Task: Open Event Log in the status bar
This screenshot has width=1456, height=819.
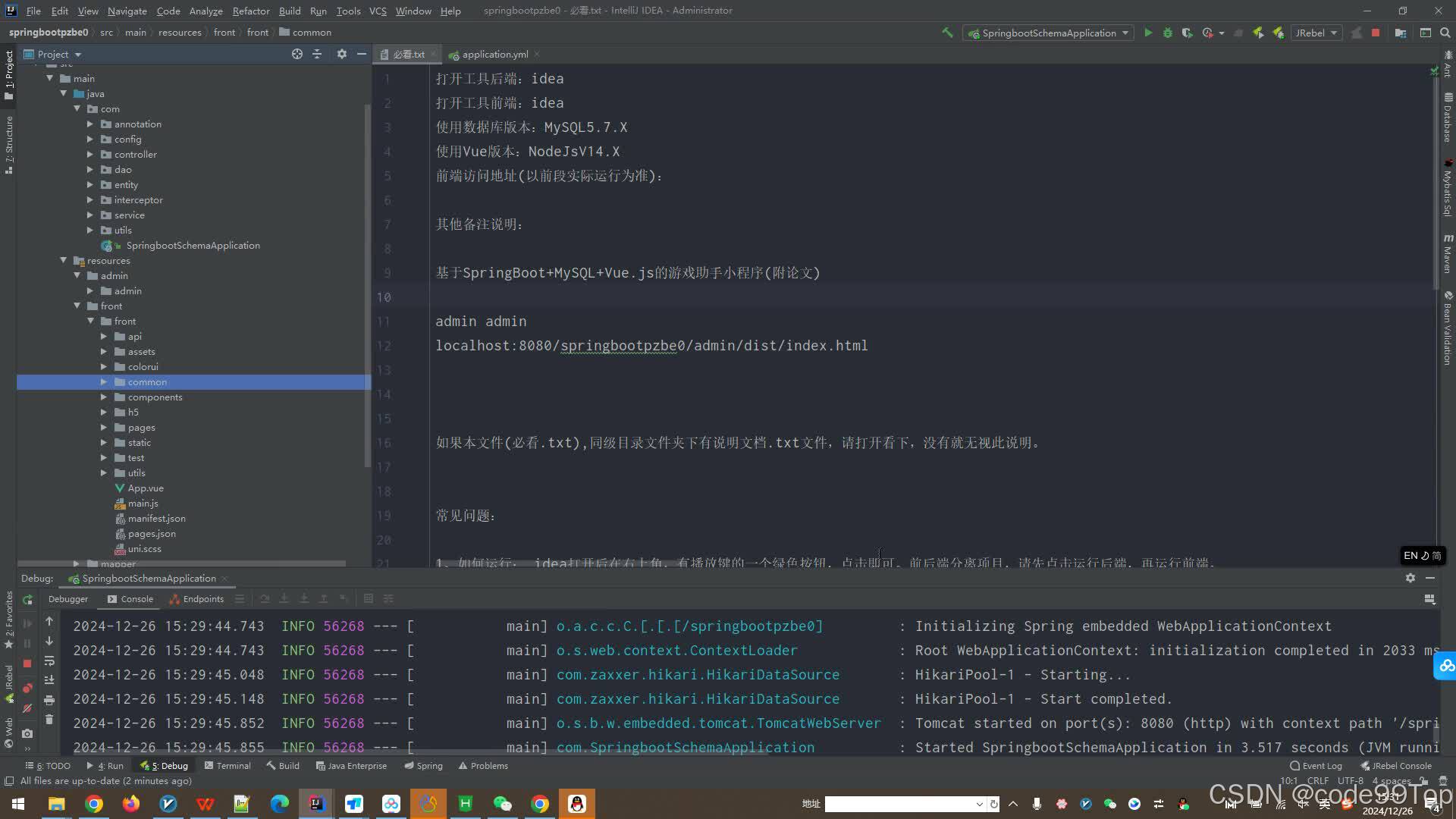Action: 1316,766
